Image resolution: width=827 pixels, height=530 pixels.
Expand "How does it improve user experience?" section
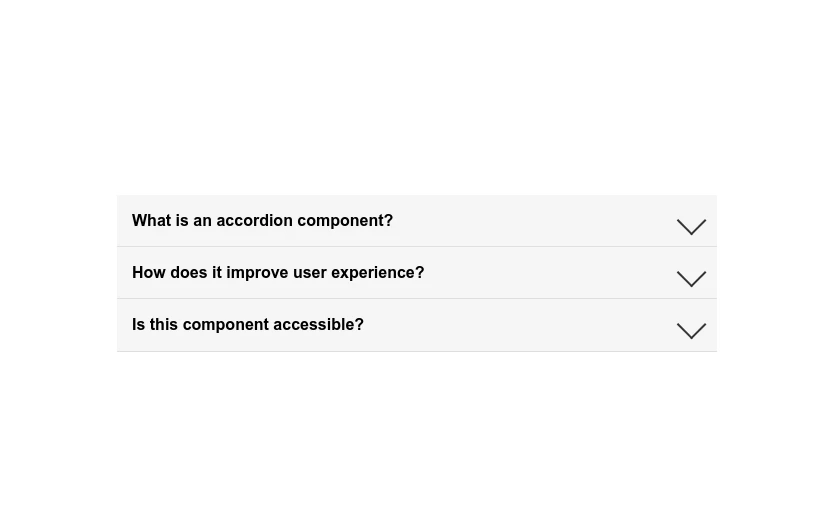[x=416, y=273]
